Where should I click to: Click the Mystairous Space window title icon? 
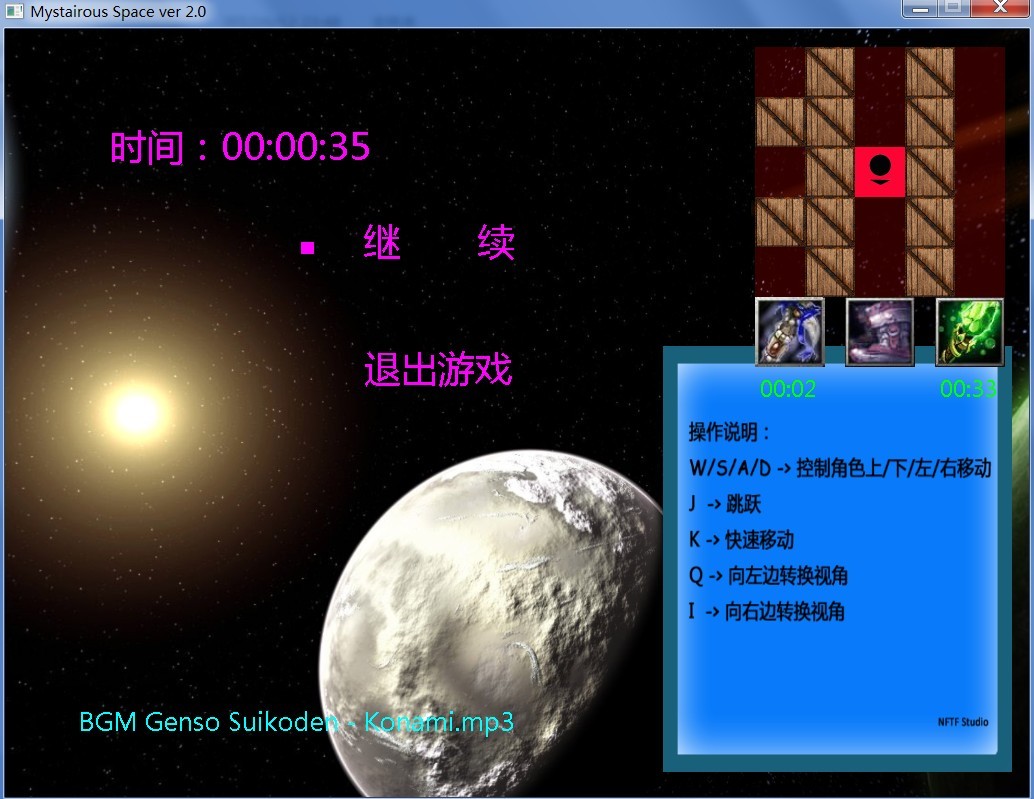point(15,11)
